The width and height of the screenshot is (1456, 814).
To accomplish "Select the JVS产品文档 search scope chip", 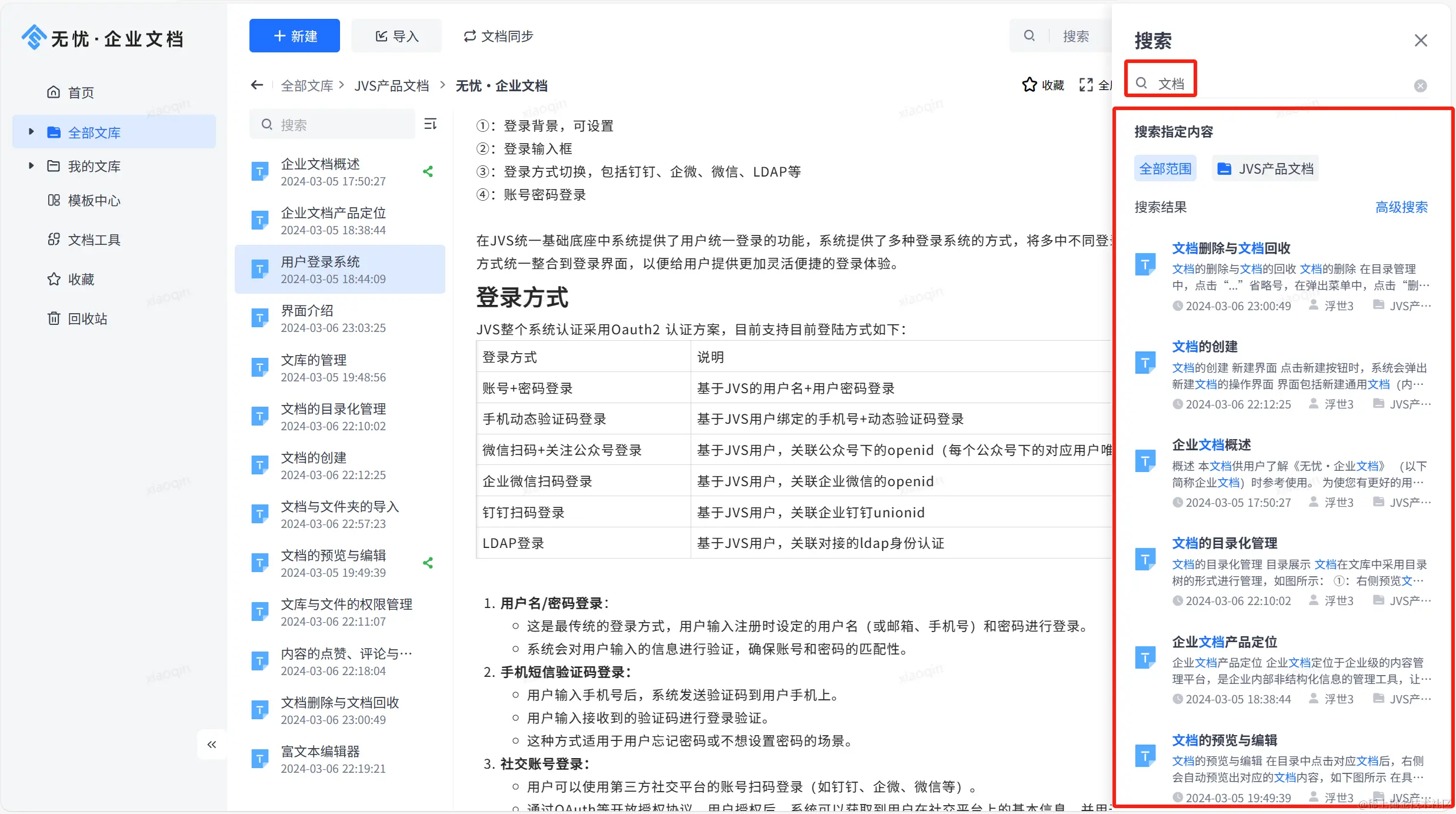I will (1265, 169).
